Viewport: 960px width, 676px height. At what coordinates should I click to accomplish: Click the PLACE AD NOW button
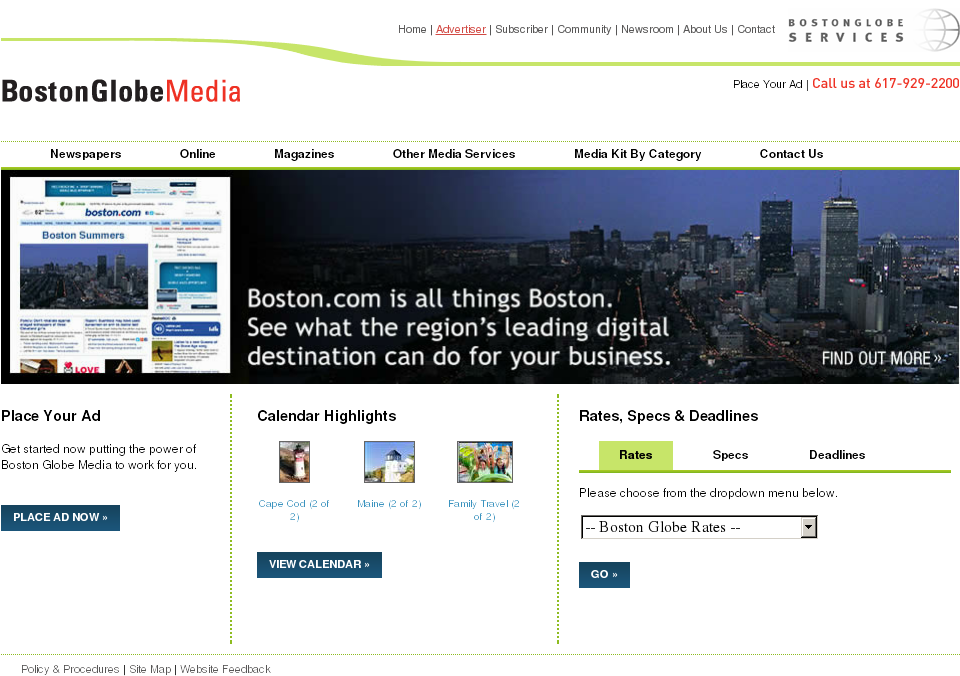(60, 517)
